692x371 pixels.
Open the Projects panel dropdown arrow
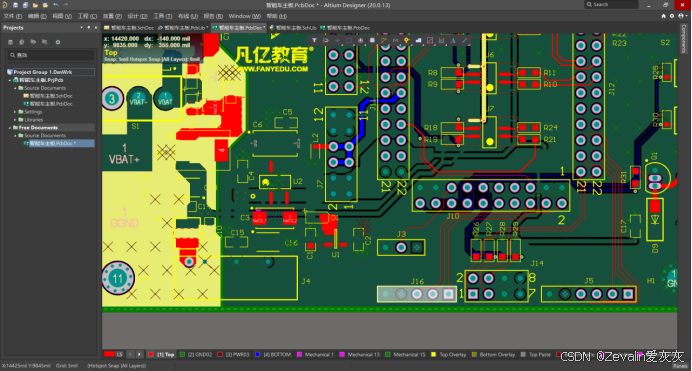pos(82,28)
